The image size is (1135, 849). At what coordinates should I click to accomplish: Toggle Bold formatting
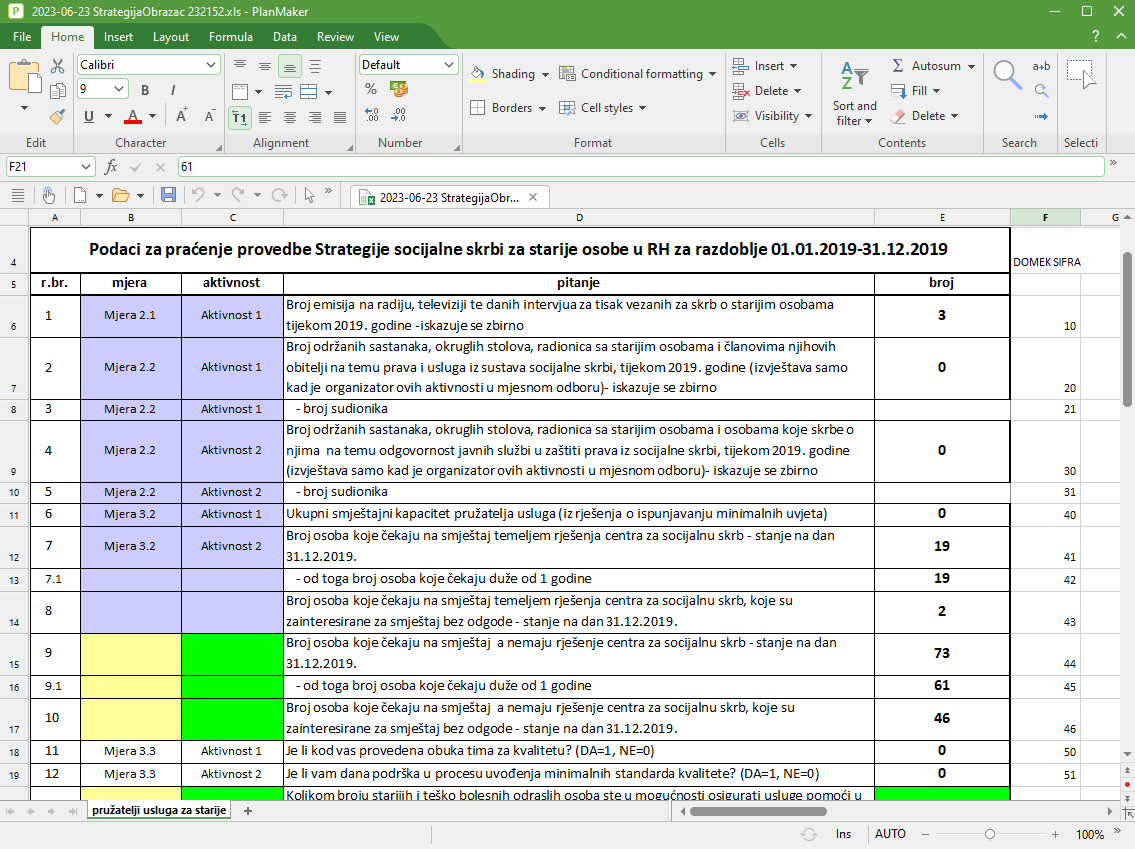click(145, 90)
